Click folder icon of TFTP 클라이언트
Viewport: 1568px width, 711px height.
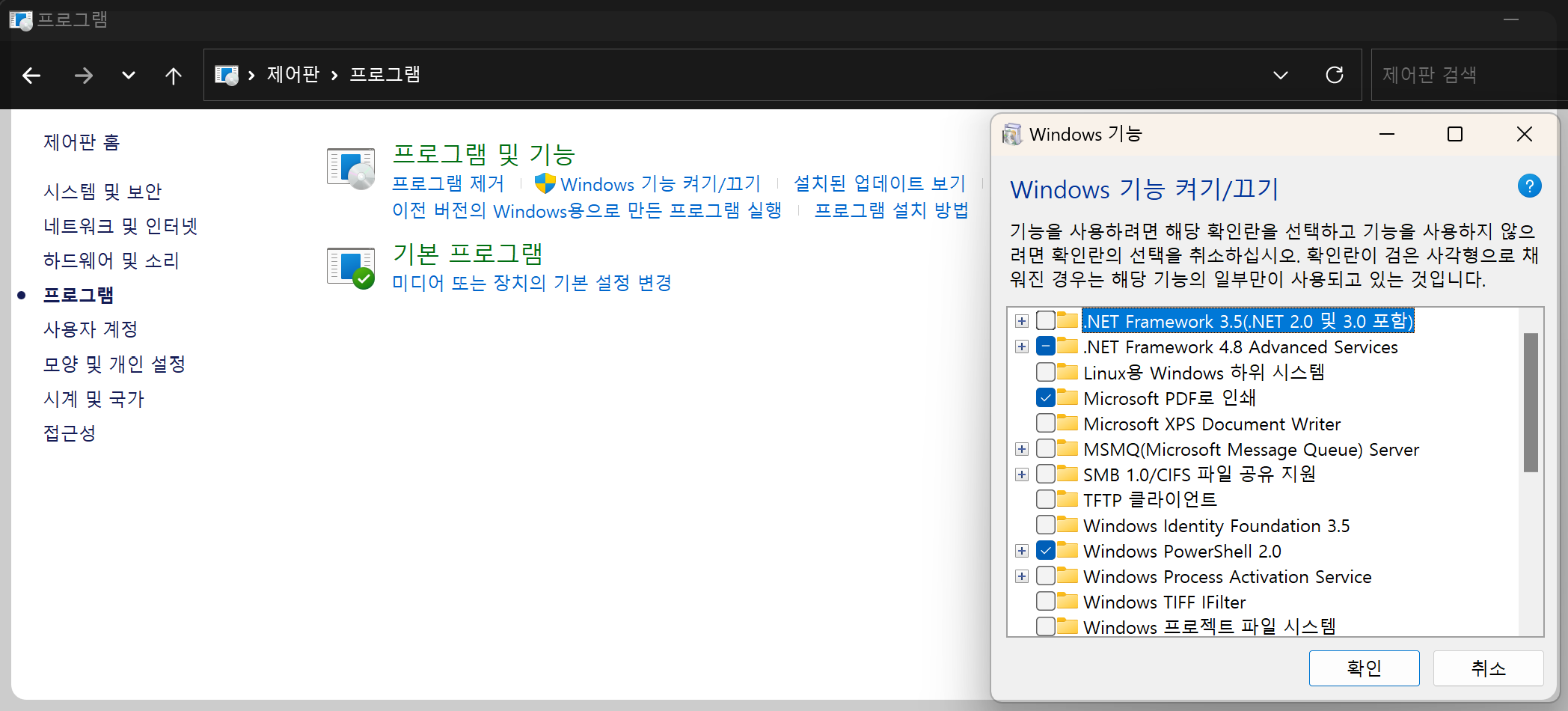(1068, 499)
